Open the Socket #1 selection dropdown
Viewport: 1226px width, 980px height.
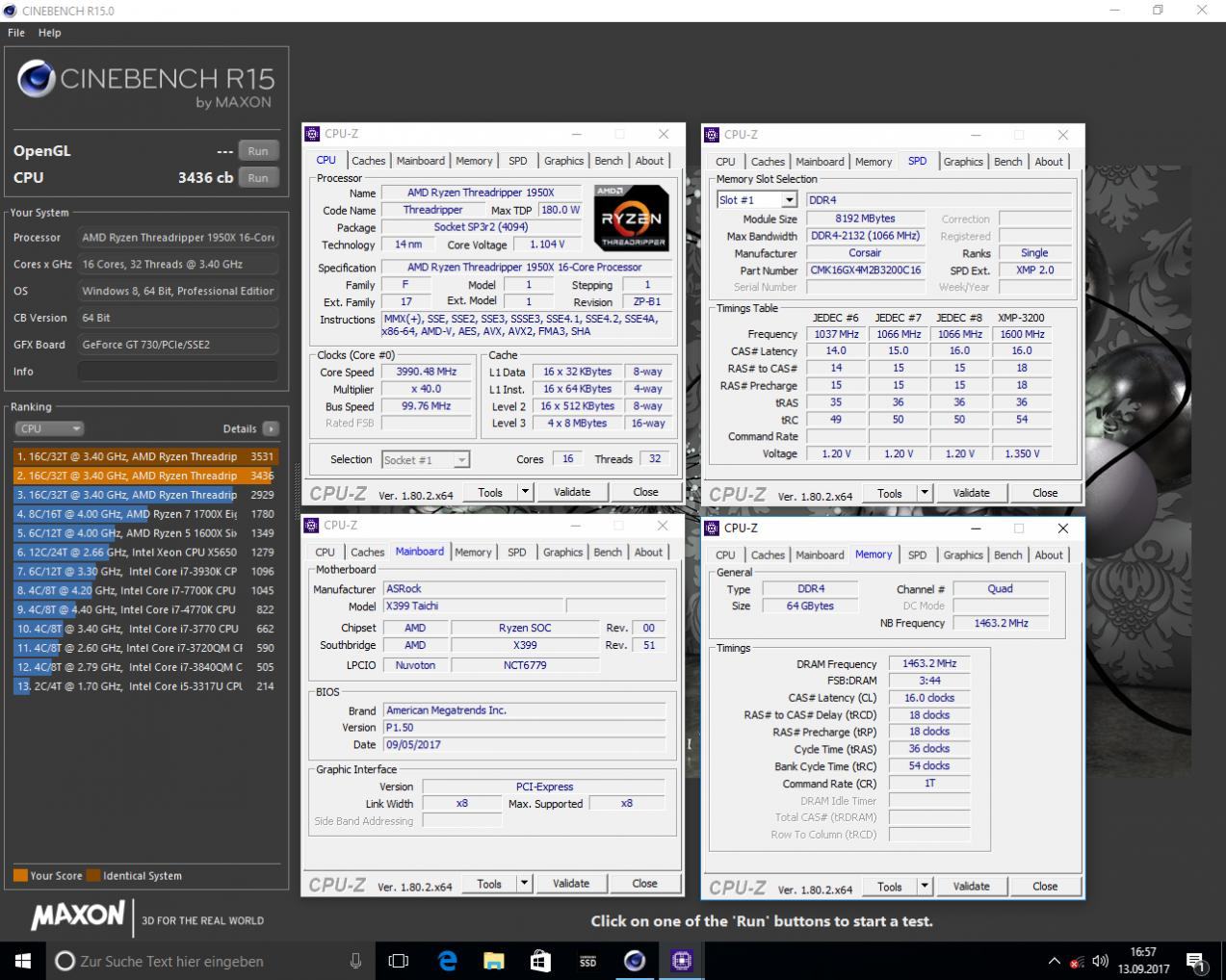[x=426, y=460]
